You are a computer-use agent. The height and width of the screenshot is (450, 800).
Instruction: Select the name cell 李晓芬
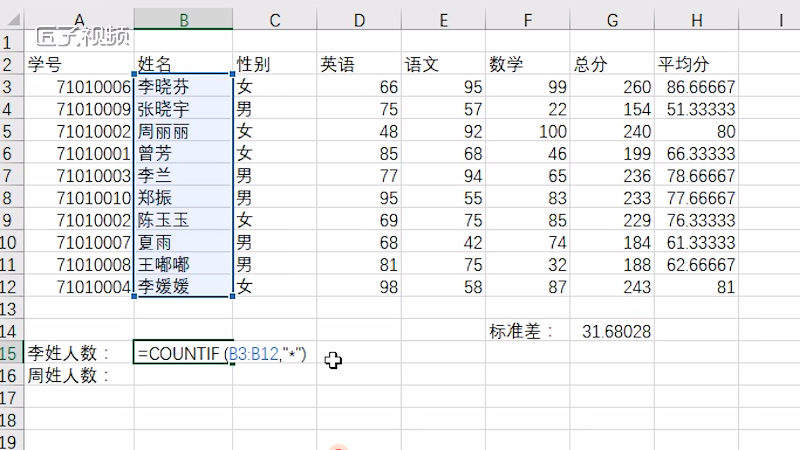click(184, 87)
